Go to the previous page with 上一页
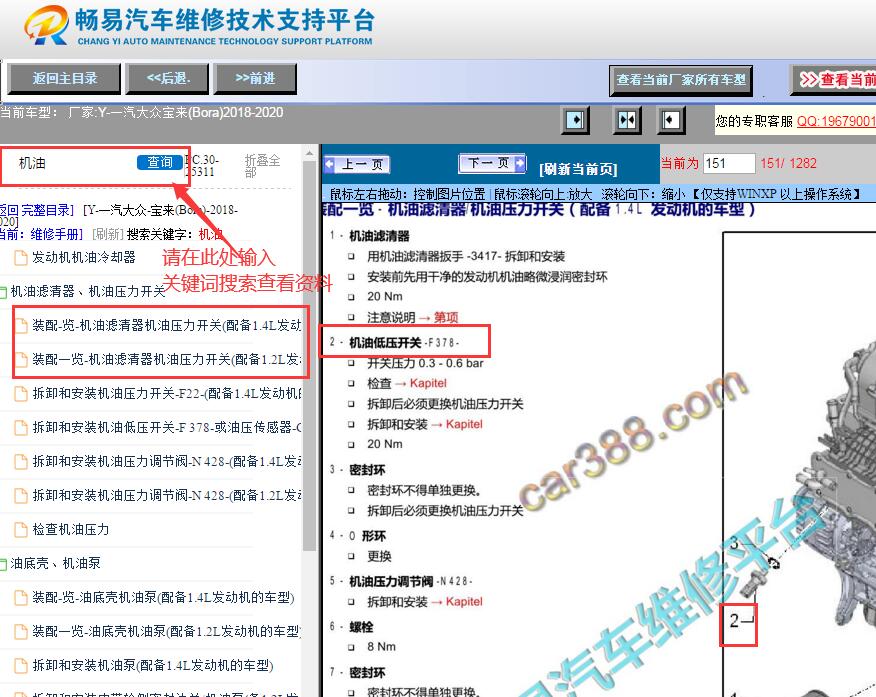The width and height of the screenshot is (876, 697). [x=356, y=164]
